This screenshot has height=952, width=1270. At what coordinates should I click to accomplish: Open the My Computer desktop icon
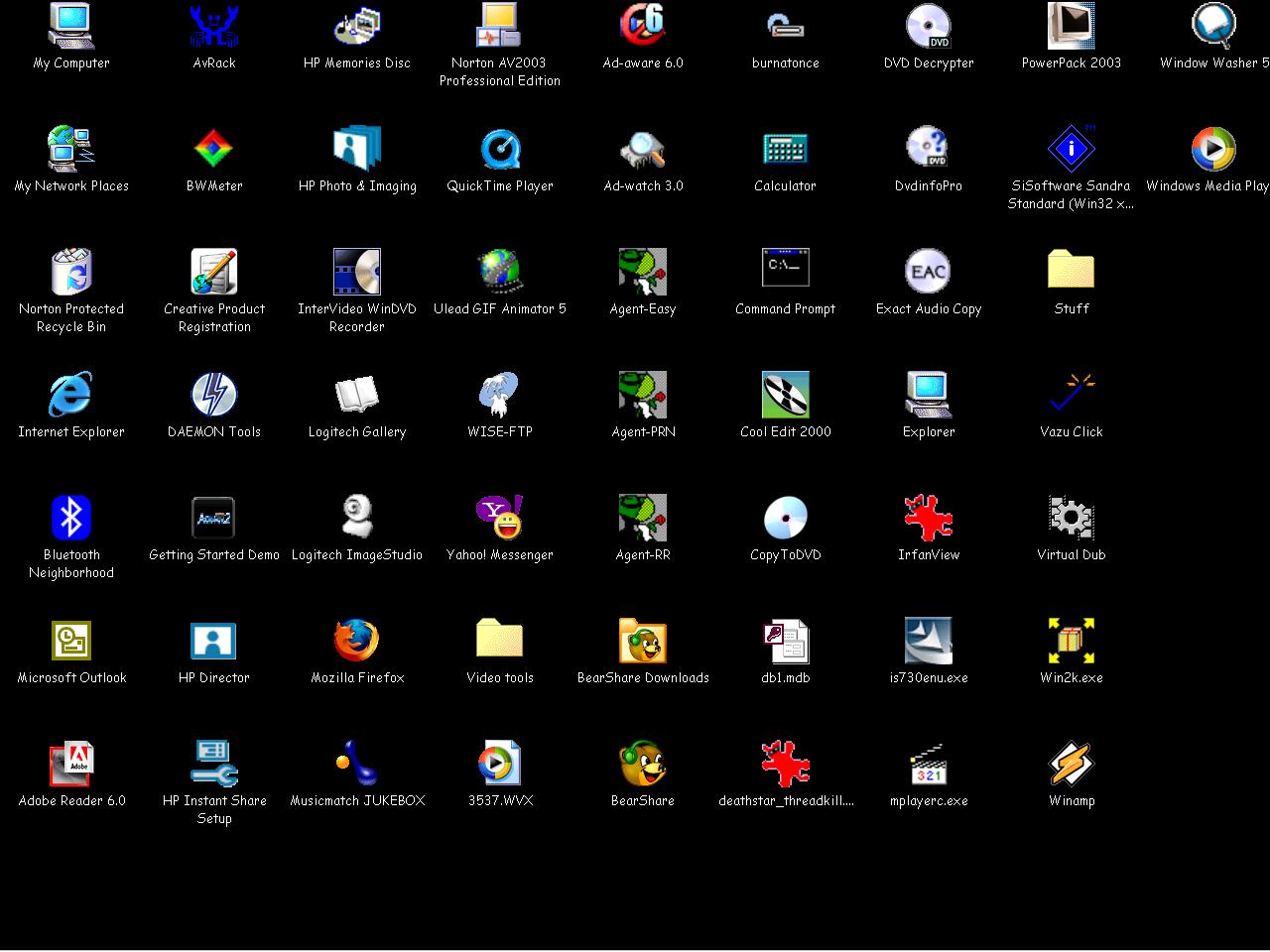click(x=71, y=26)
